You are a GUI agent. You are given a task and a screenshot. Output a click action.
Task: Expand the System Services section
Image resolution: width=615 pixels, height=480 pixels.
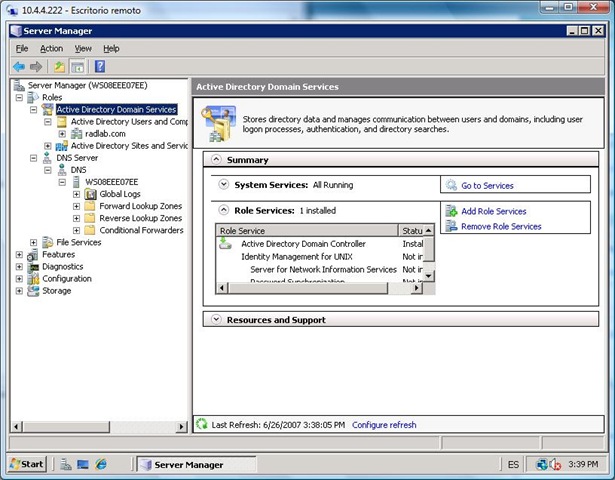pos(223,184)
